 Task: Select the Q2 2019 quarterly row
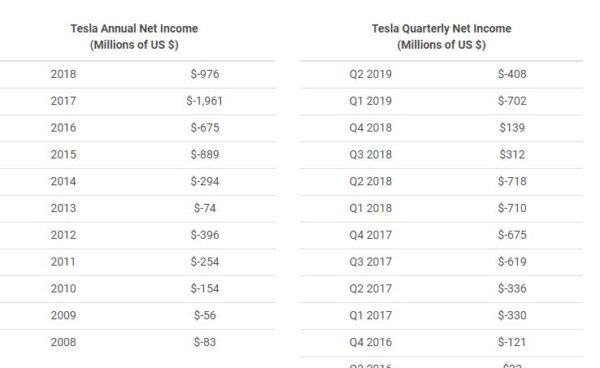point(442,74)
